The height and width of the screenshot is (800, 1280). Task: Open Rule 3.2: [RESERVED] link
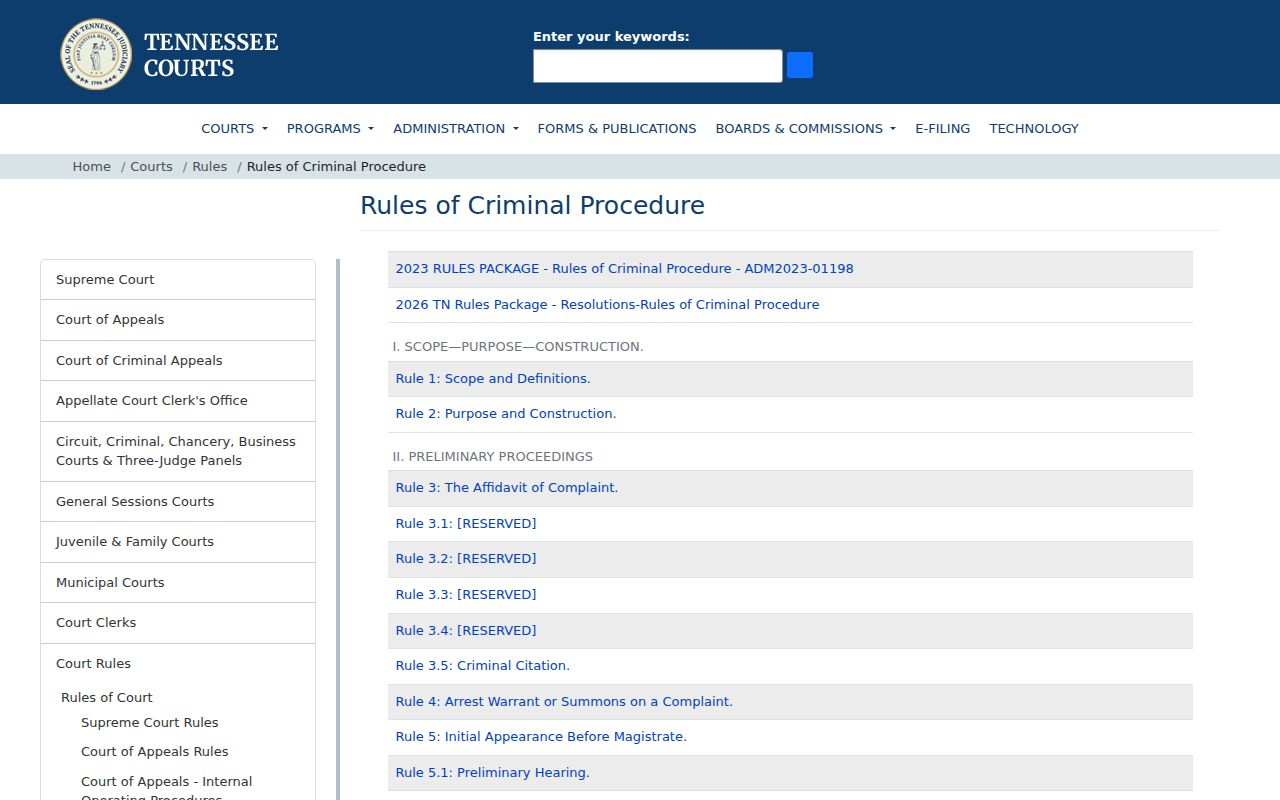[466, 559]
